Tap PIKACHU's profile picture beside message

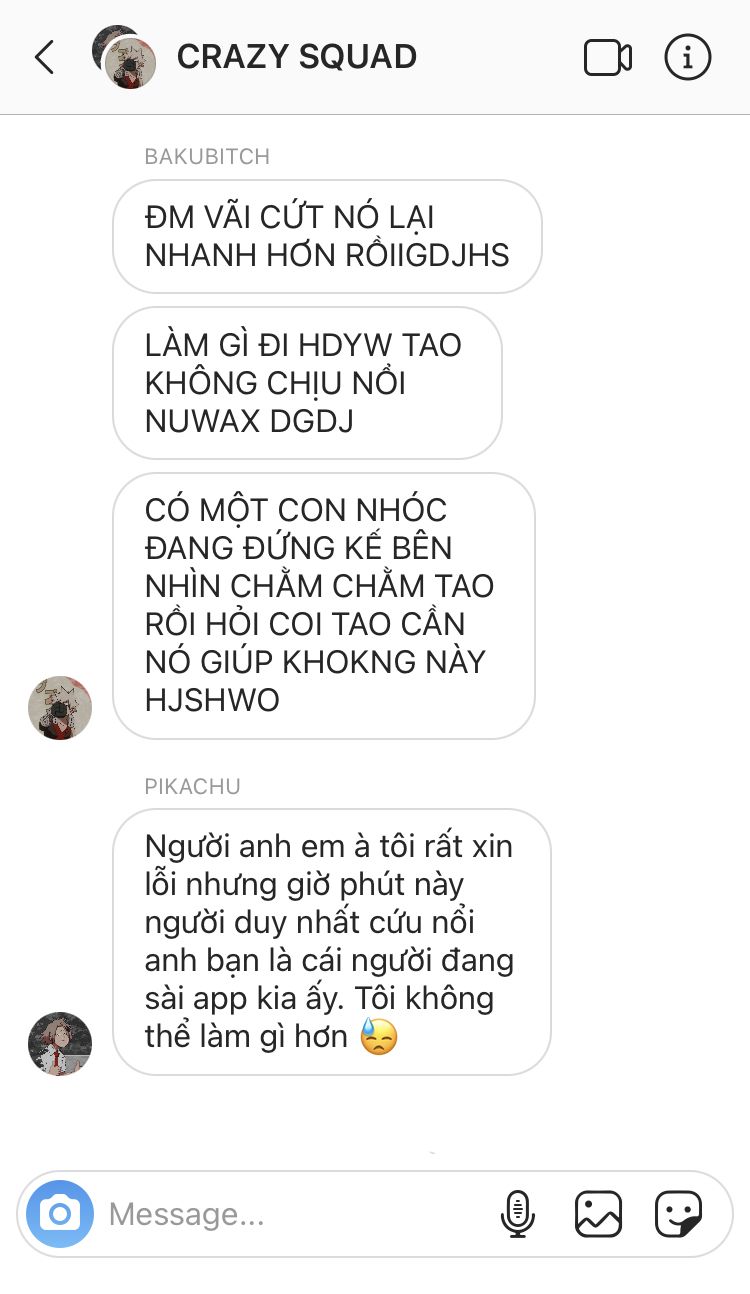point(60,1043)
